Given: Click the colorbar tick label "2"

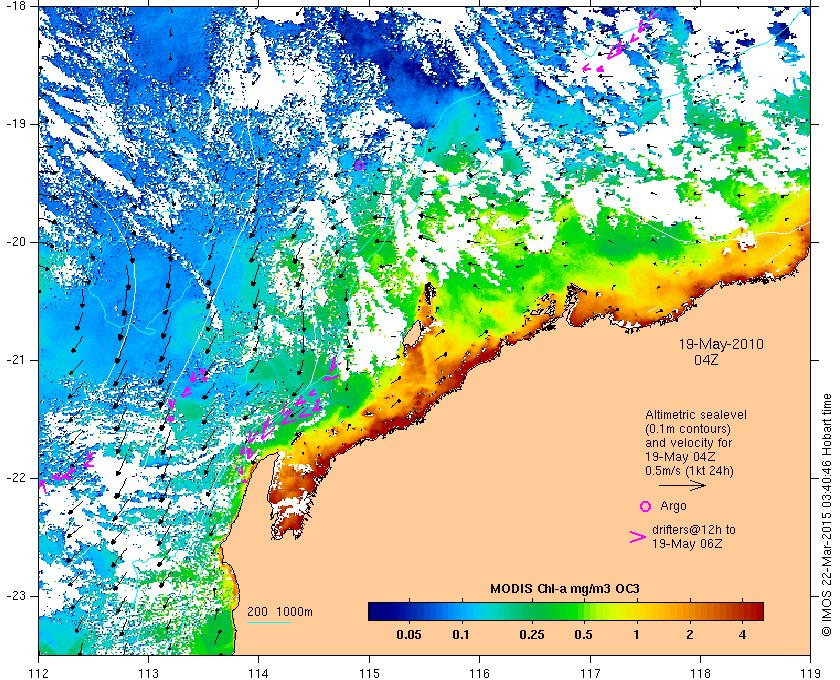Looking at the screenshot, I should click(689, 635).
